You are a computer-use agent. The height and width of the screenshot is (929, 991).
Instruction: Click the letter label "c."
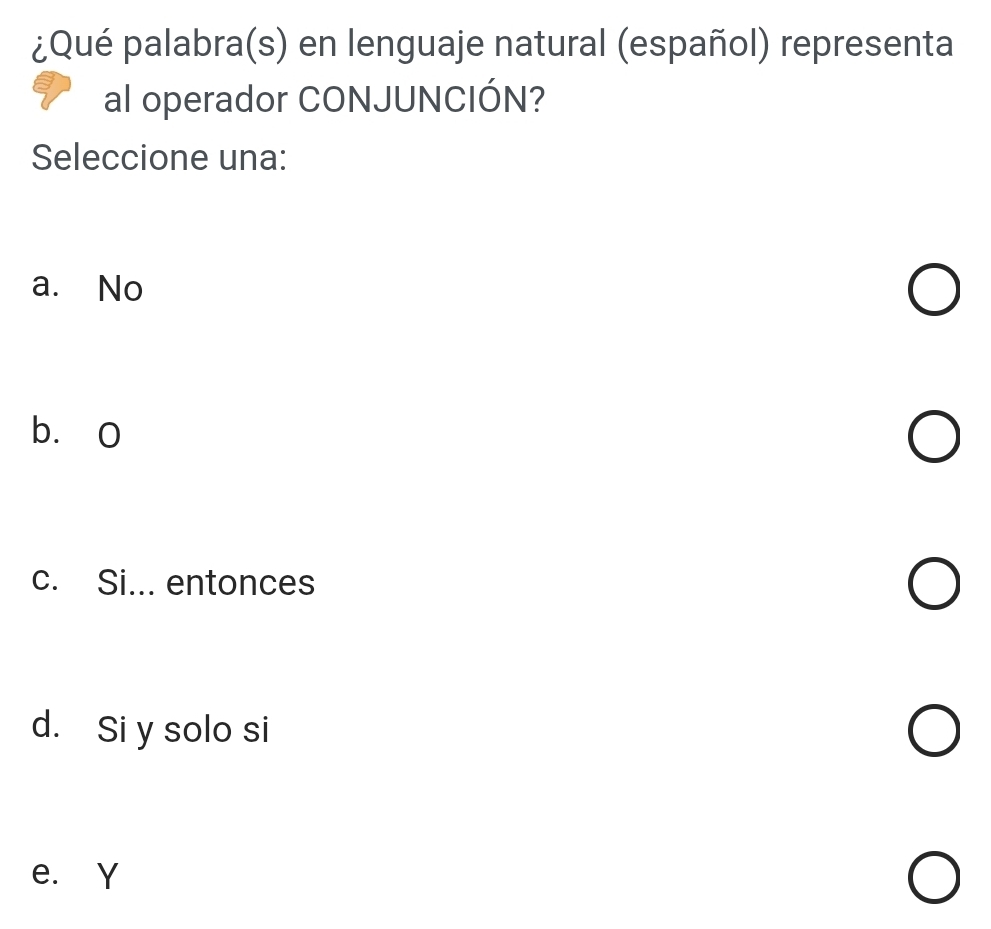coord(48,578)
